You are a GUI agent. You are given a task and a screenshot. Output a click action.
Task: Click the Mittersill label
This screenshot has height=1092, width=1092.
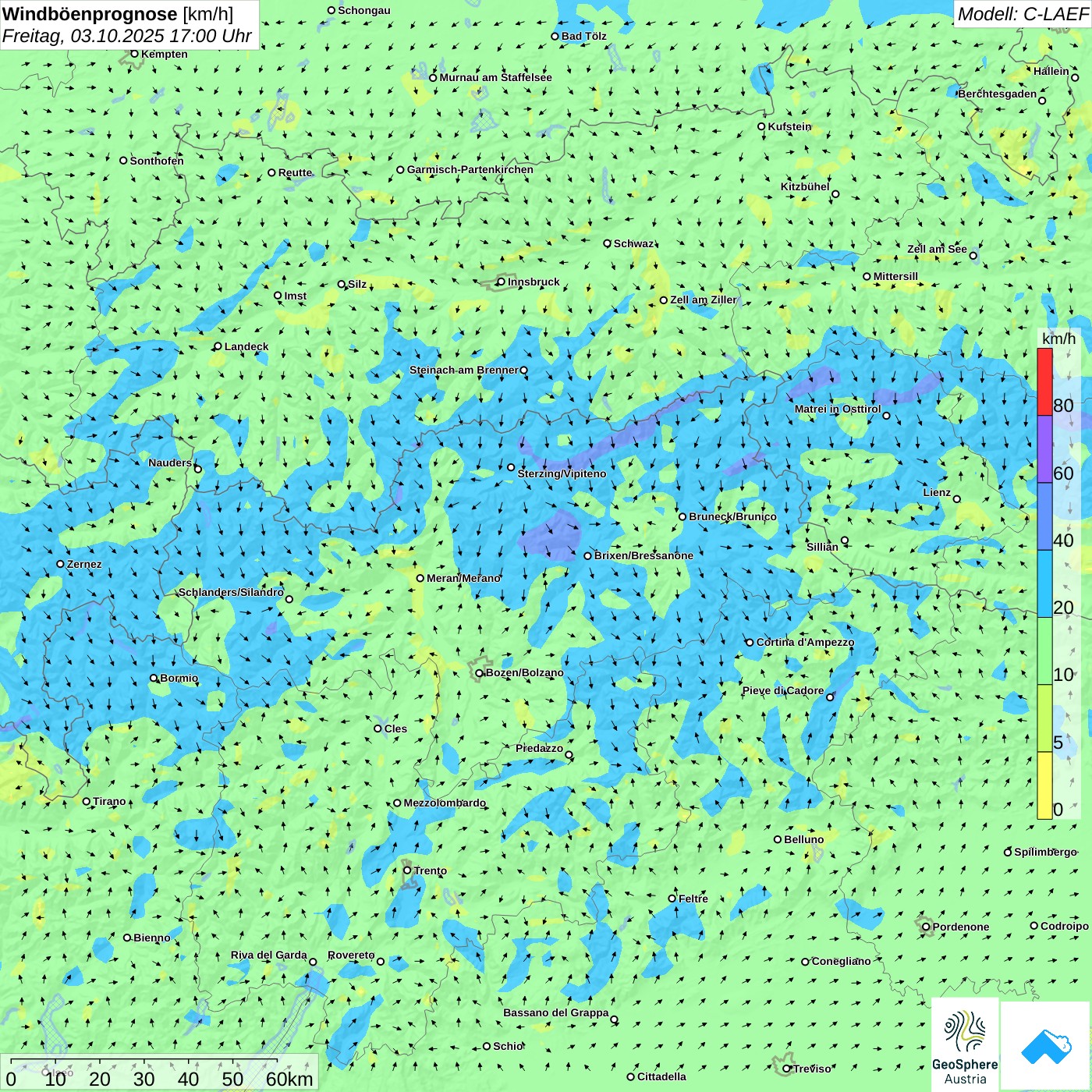tap(895, 276)
